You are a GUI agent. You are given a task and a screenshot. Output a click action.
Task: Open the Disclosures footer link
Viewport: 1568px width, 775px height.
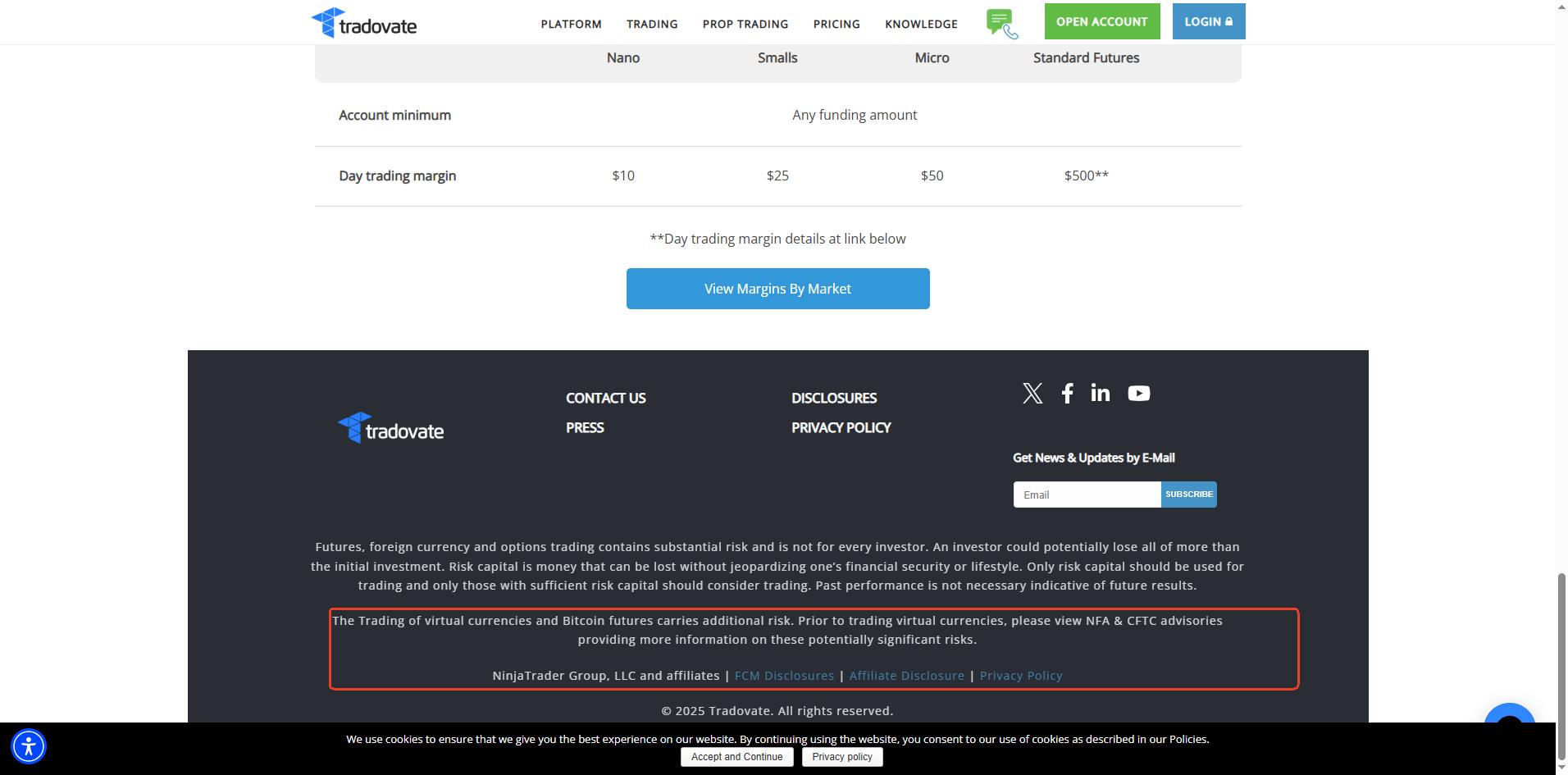tap(834, 398)
